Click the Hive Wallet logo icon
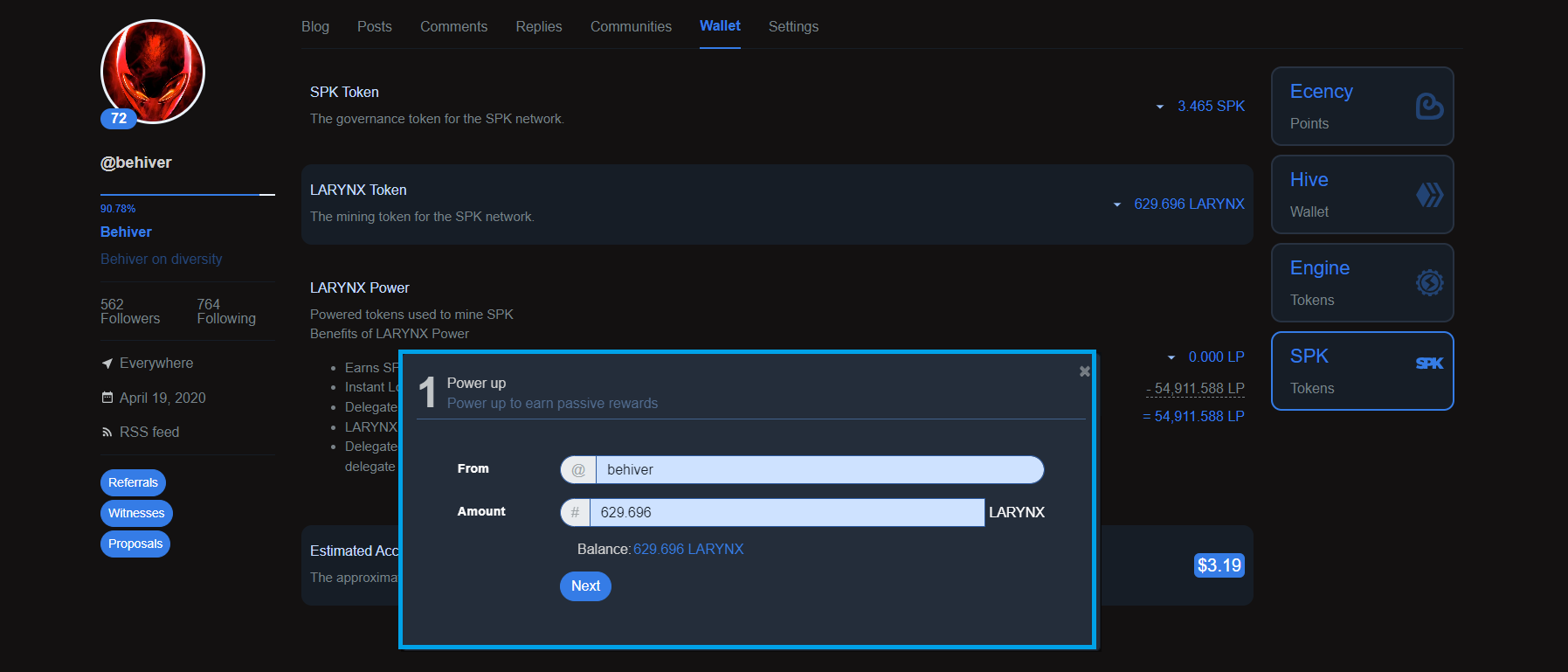The width and height of the screenshot is (1568, 672). pos(1429,195)
